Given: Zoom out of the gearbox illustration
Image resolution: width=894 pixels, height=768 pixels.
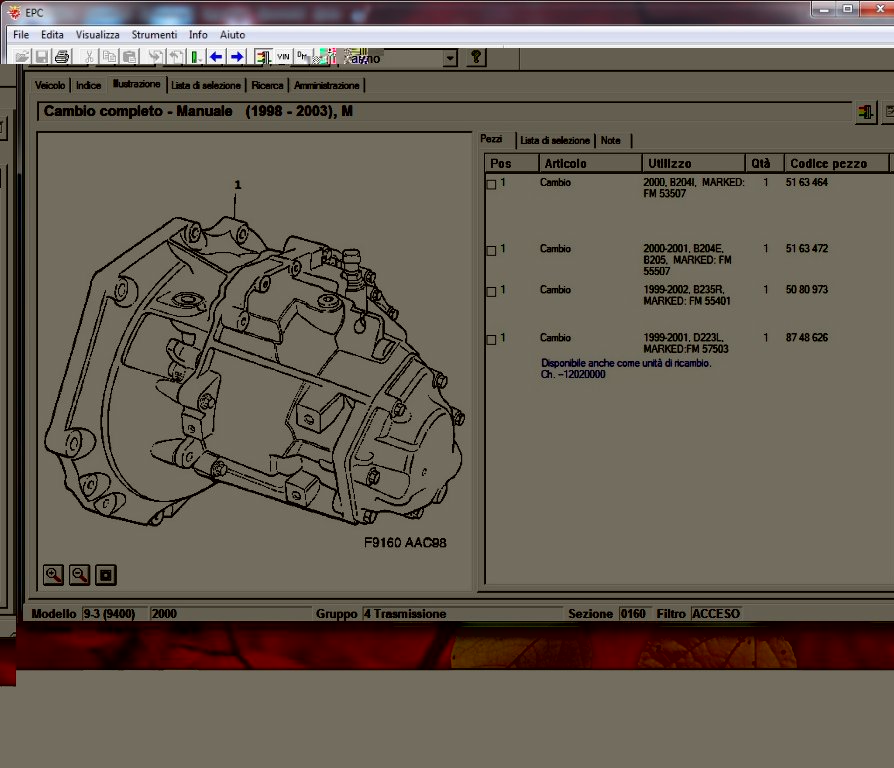Looking at the screenshot, I should (x=79, y=575).
